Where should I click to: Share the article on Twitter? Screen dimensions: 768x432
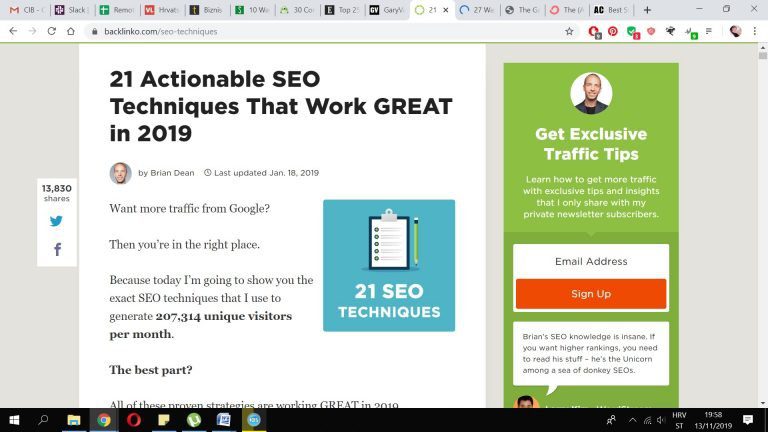[56, 221]
